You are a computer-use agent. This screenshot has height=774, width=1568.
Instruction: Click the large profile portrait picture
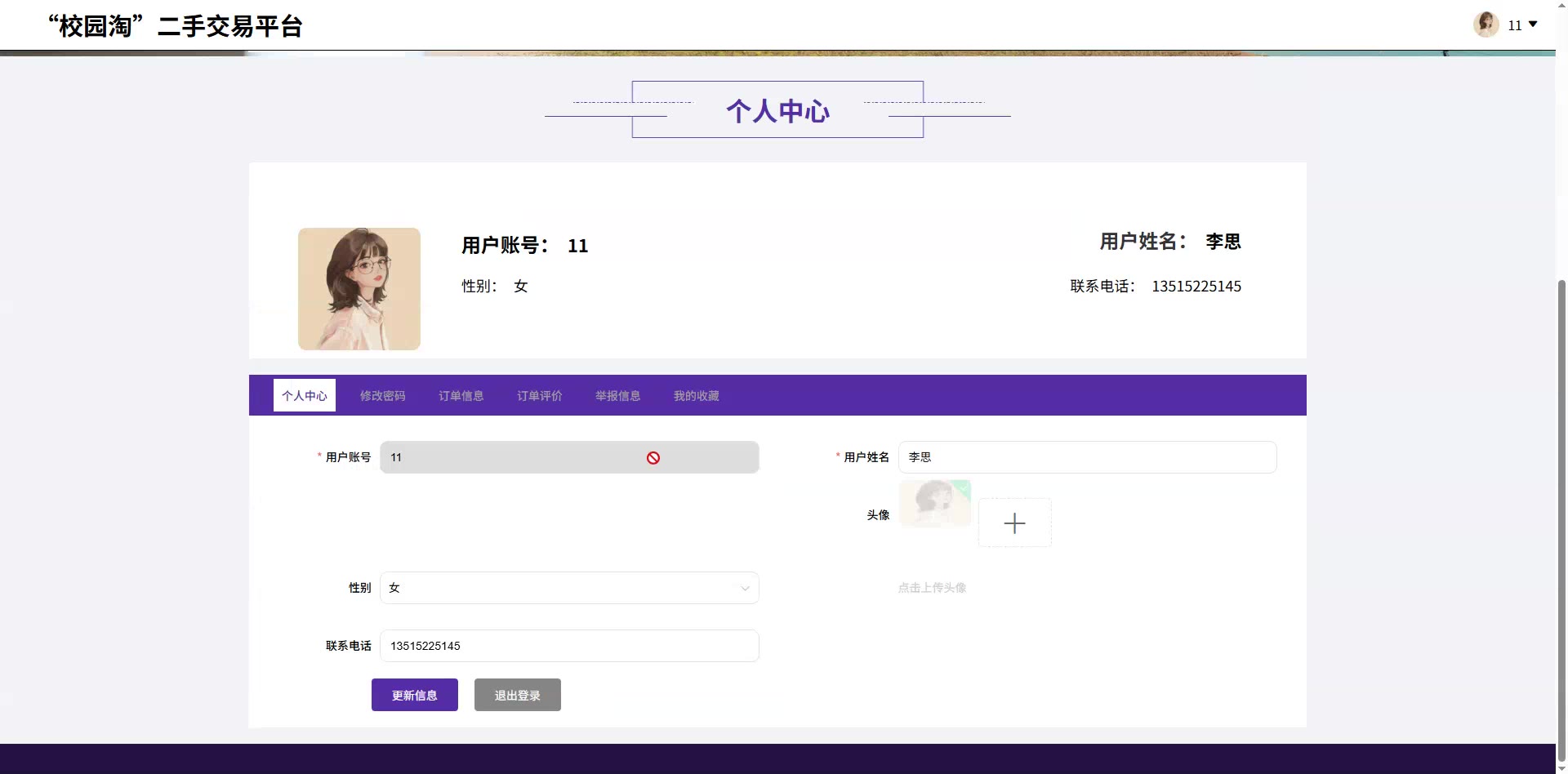359,289
